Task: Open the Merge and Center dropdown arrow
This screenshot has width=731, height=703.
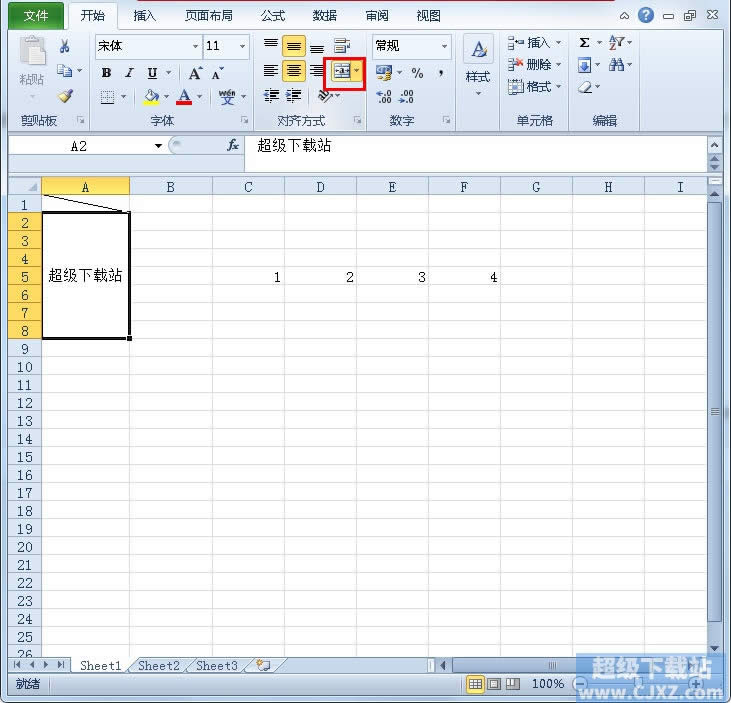Action: (x=357, y=71)
